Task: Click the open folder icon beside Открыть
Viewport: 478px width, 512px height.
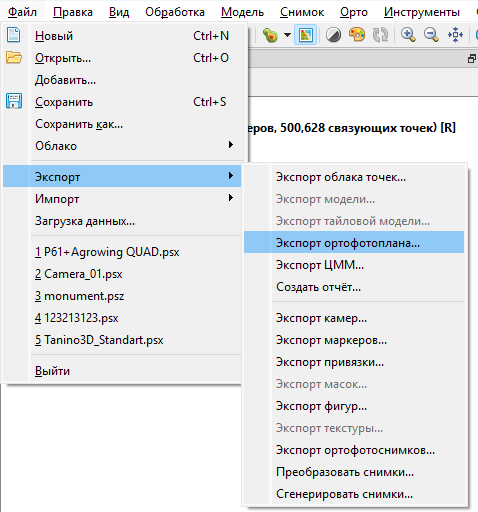Action: pos(14,57)
